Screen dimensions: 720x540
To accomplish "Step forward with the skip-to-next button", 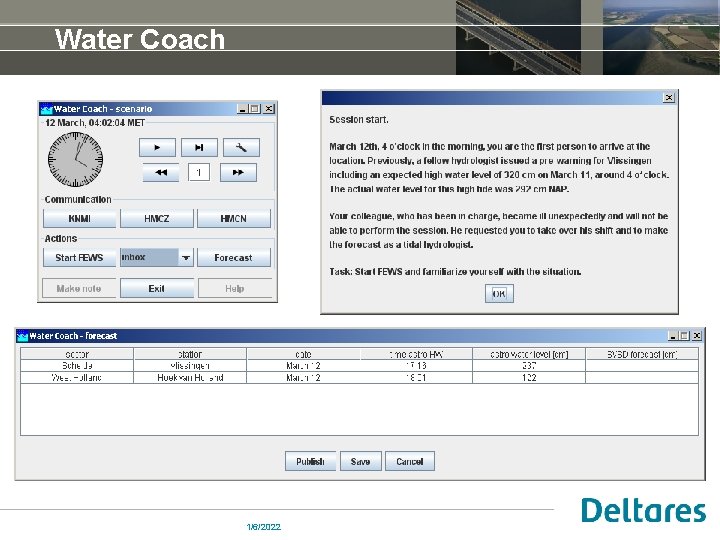I will point(199,147).
